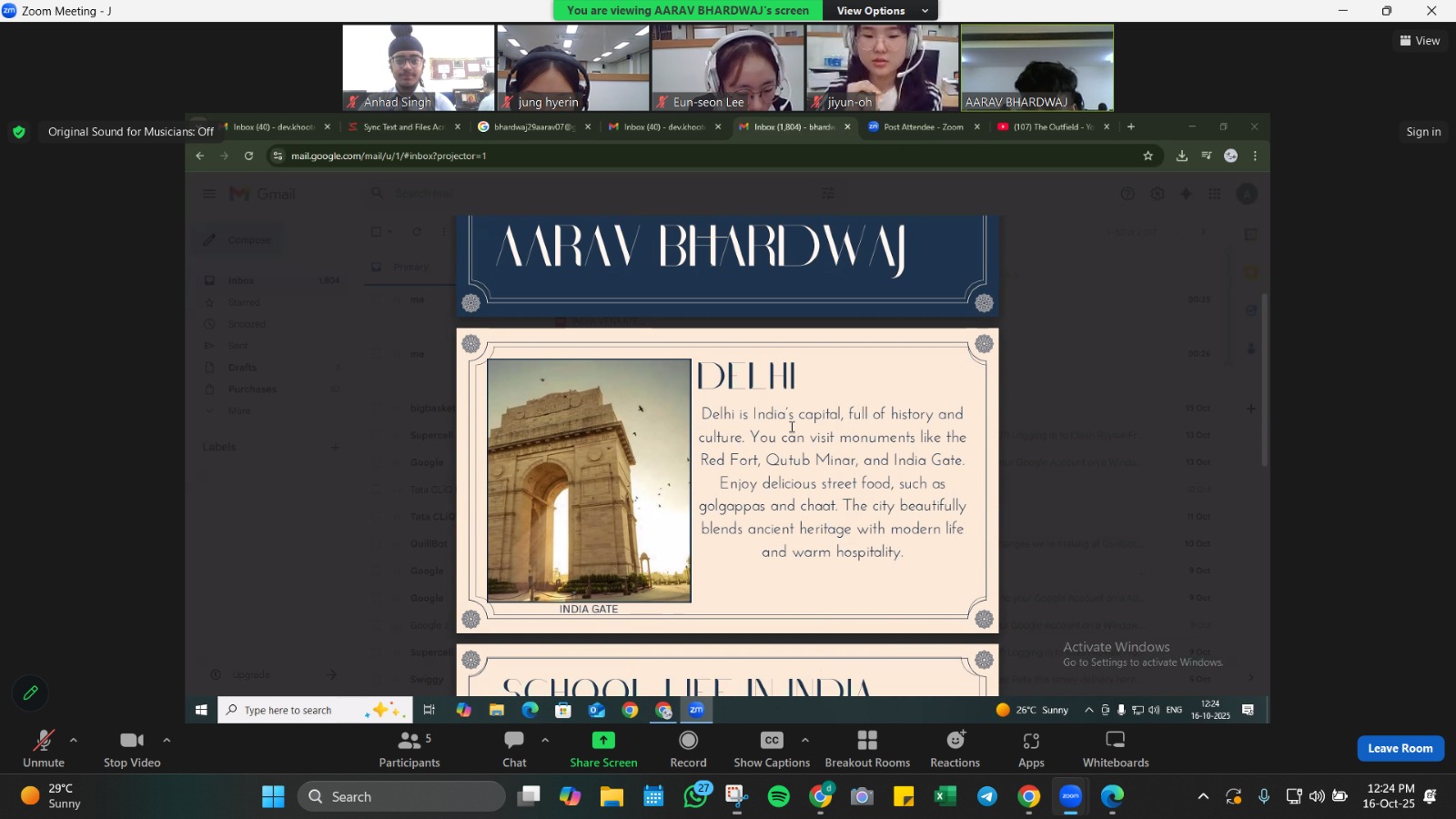Click the Share Screen icon
1456x819 pixels.
(603, 741)
